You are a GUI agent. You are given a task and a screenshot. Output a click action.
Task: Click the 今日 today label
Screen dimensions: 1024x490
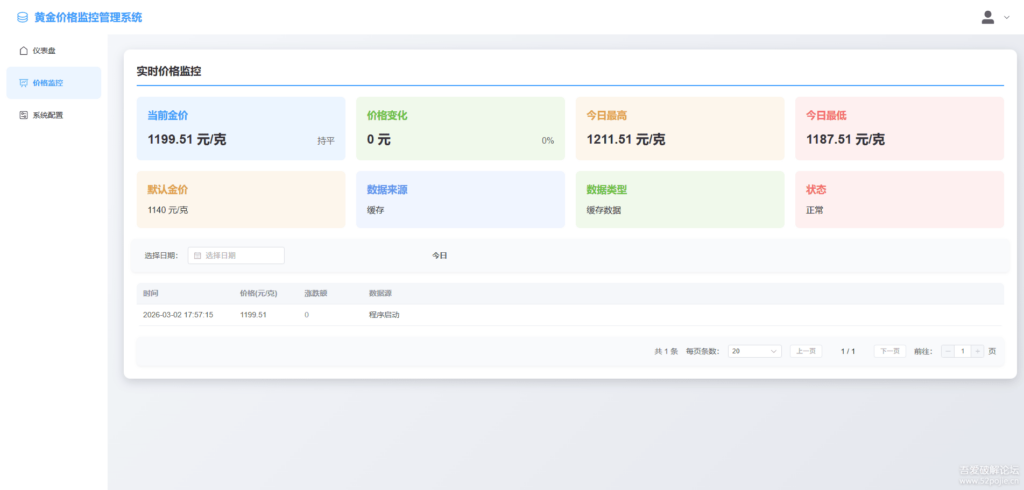pos(439,256)
